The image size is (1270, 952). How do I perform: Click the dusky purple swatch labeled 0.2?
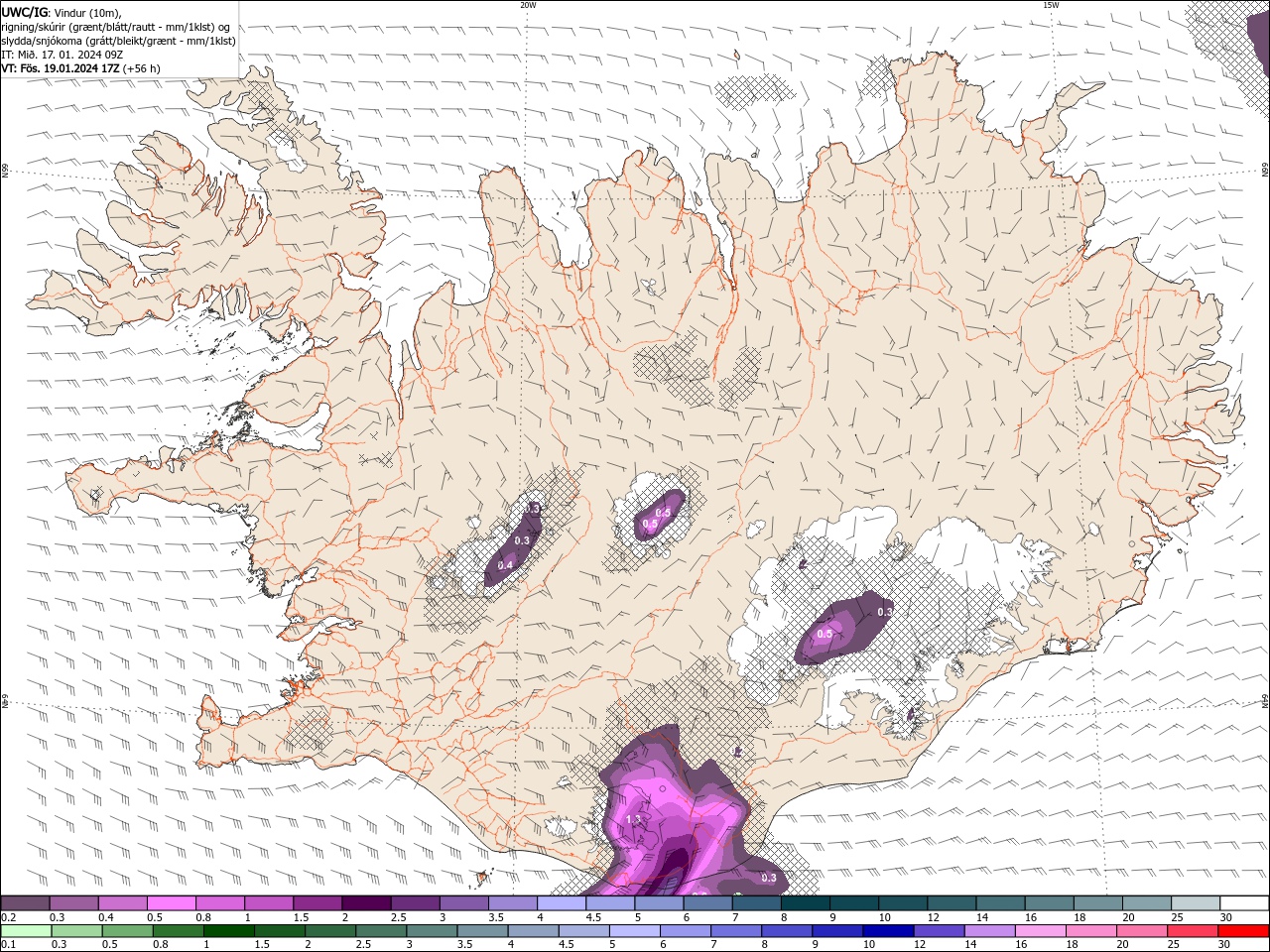coord(25,903)
